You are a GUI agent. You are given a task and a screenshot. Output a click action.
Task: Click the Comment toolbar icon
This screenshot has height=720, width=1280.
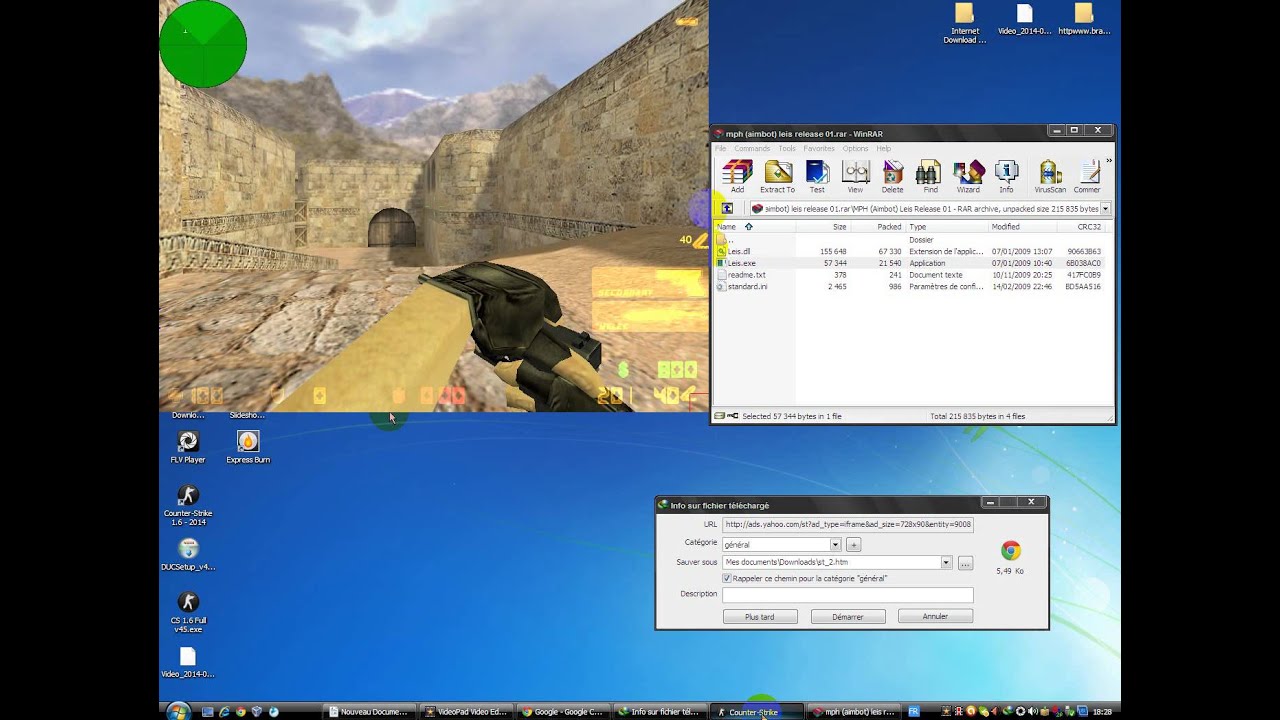(1087, 176)
